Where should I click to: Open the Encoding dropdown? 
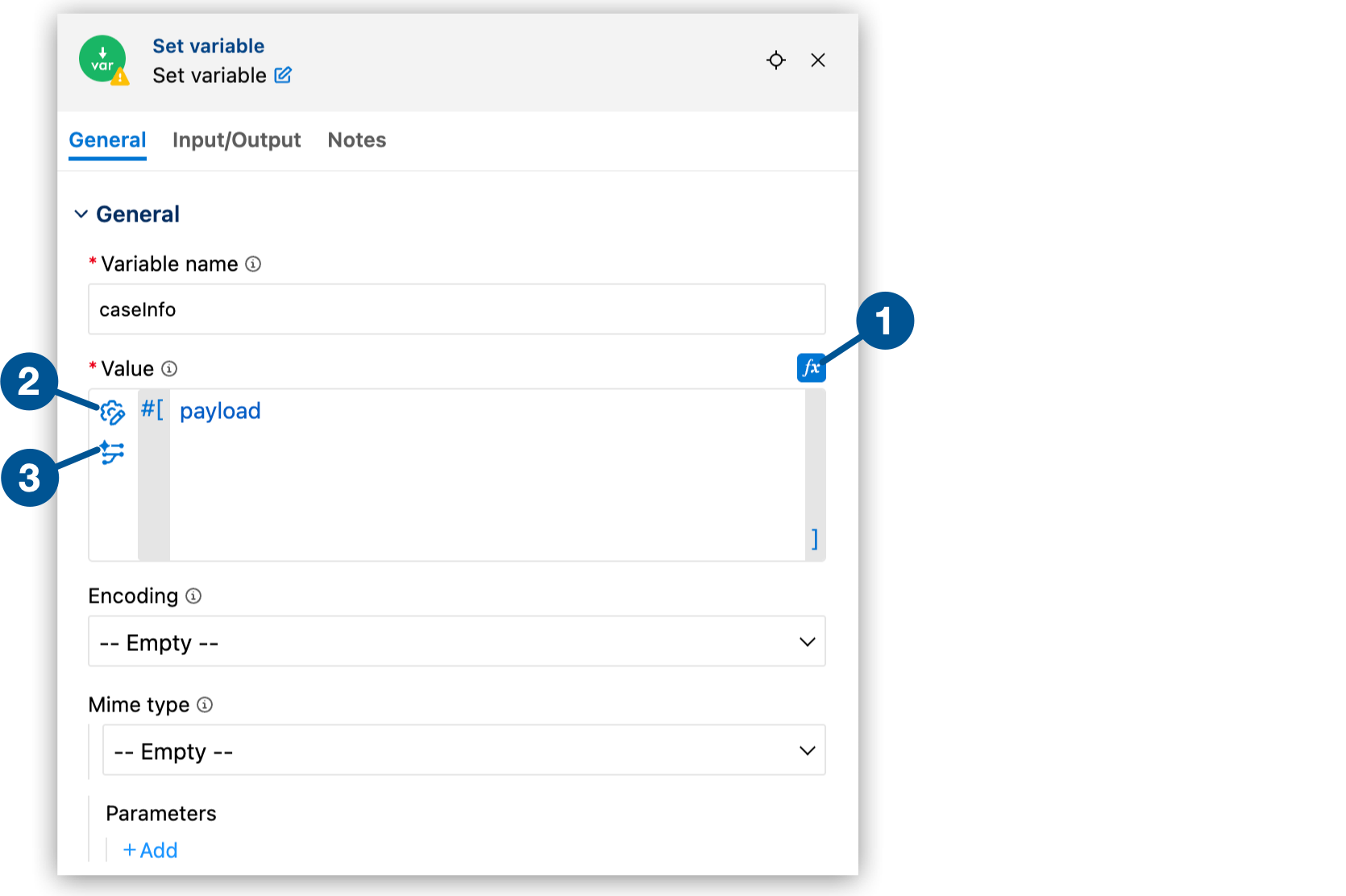pos(456,641)
